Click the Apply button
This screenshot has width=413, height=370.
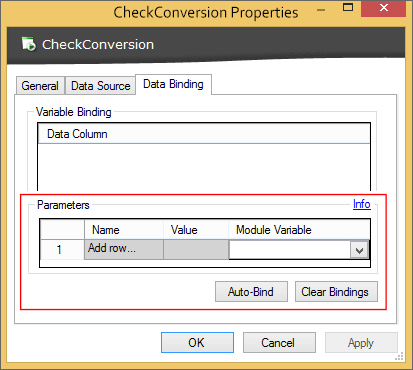(x=361, y=342)
